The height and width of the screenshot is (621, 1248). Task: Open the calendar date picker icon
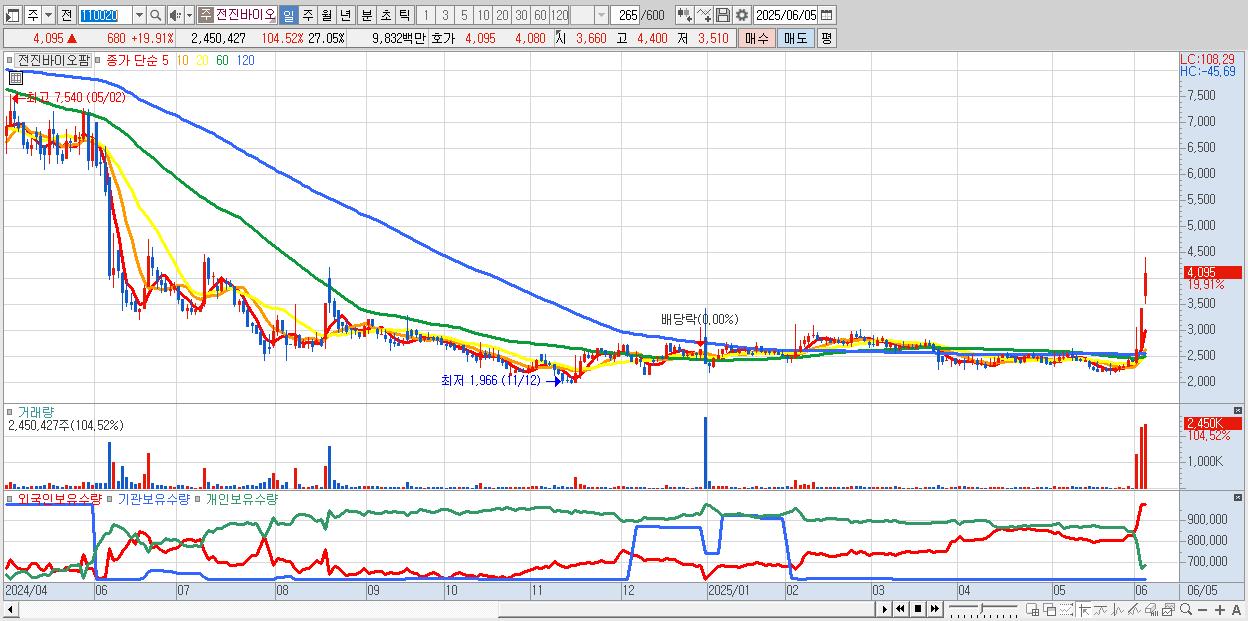tap(827, 15)
